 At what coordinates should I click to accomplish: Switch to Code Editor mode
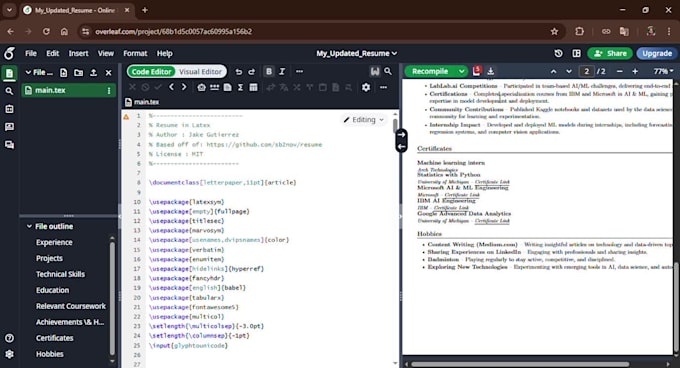click(x=151, y=72)
